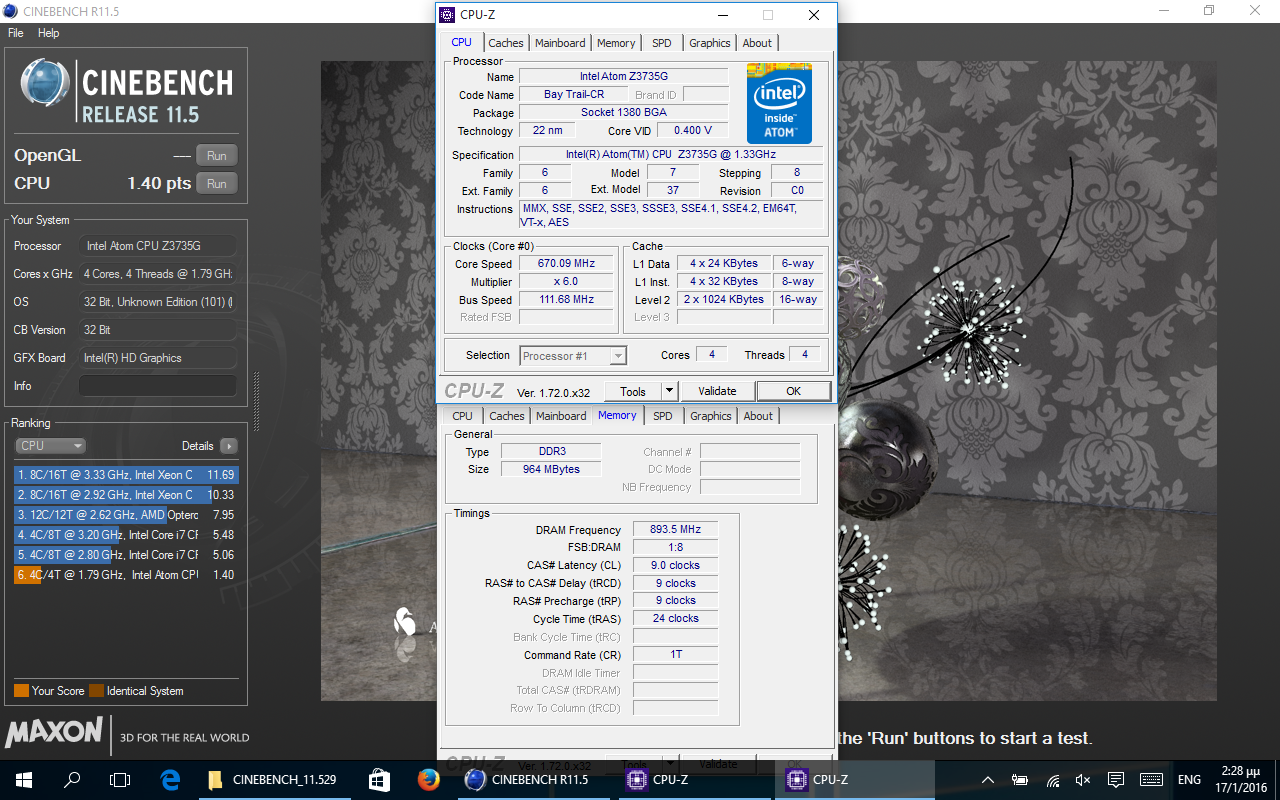Click the CPU-Z title bar icon
The width and height of the screenshot is (1280, 800).
click(447, 15)
